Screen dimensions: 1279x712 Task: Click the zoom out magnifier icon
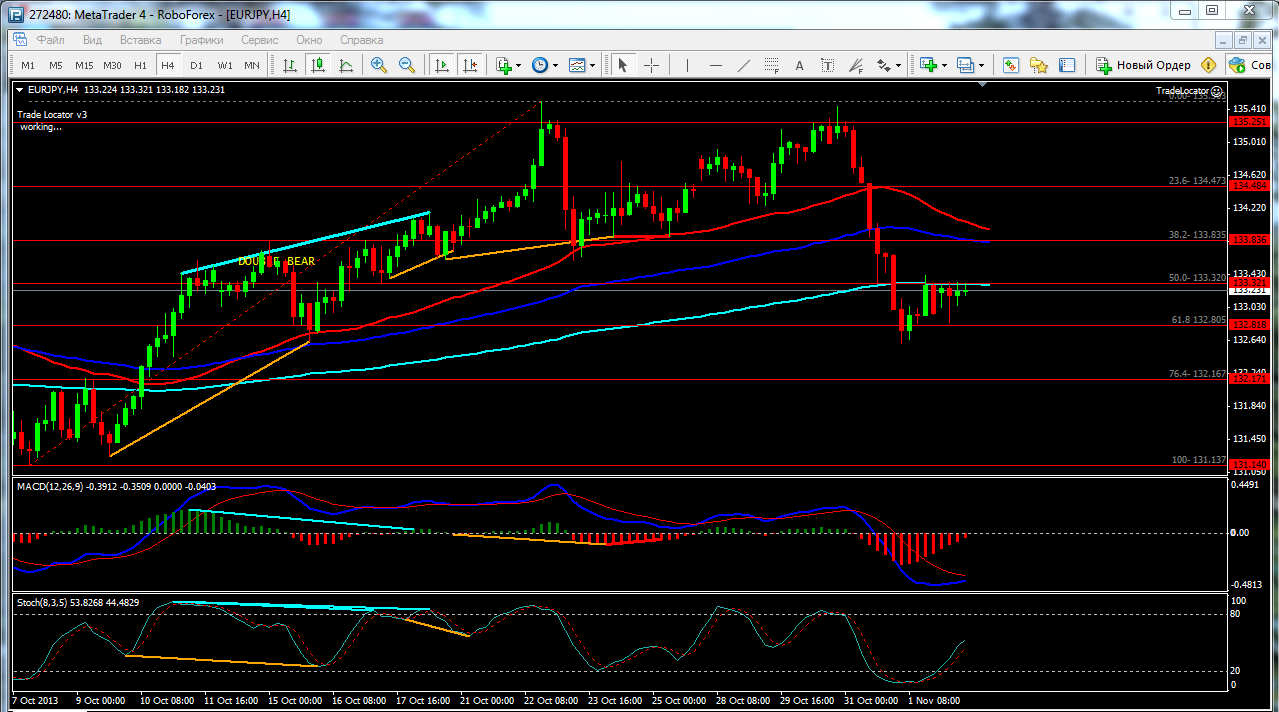(407, 65)
